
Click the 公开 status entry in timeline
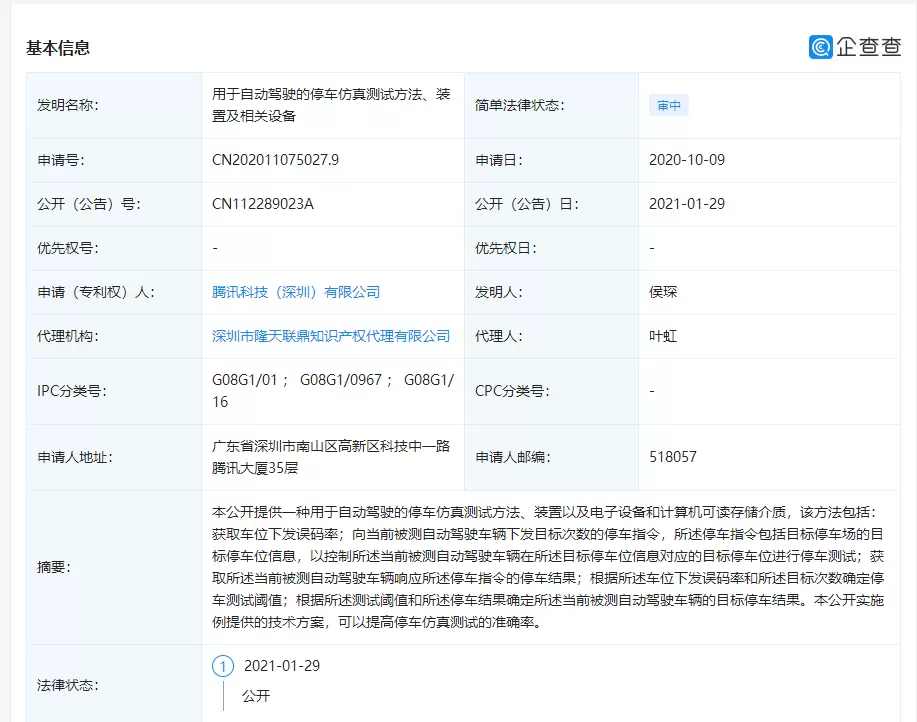(x=255, y=696)
